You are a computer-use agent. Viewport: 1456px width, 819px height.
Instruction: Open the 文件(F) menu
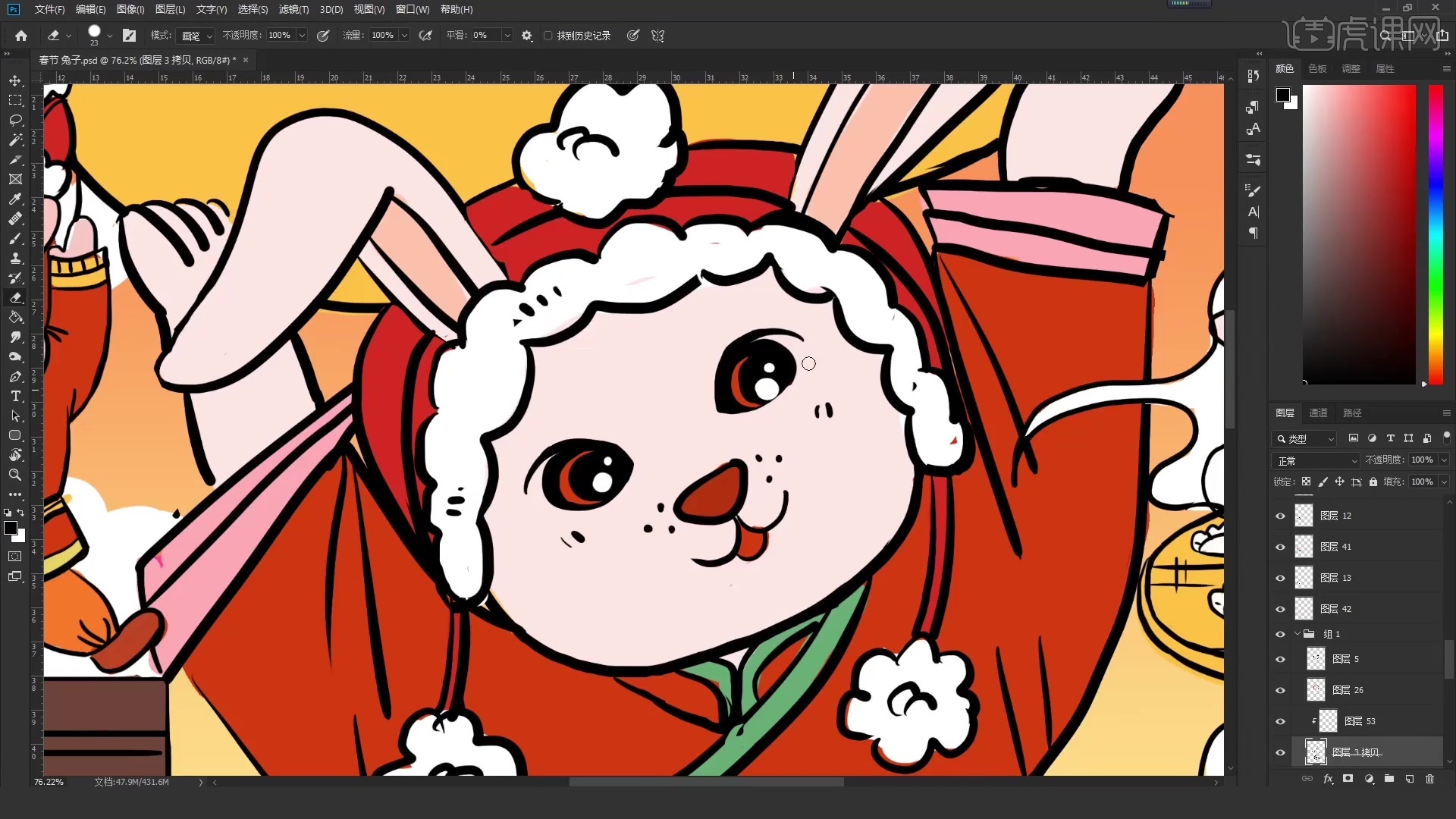[49, 9]
